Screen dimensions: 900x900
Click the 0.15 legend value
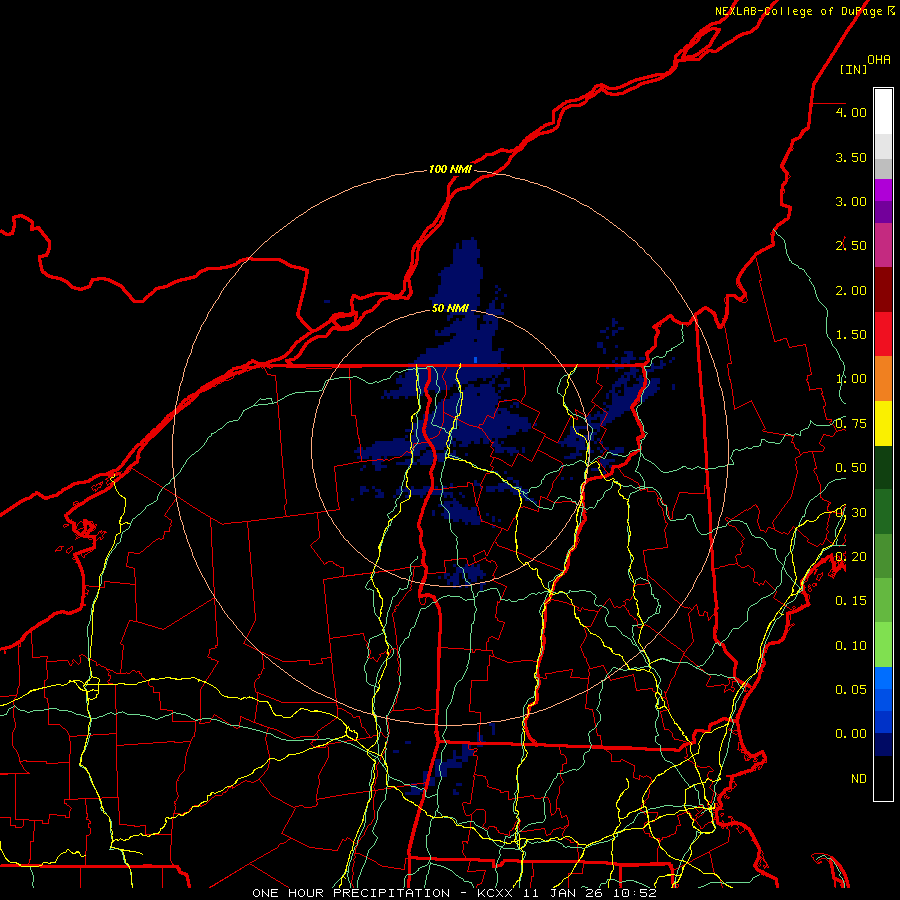[851, 601]
